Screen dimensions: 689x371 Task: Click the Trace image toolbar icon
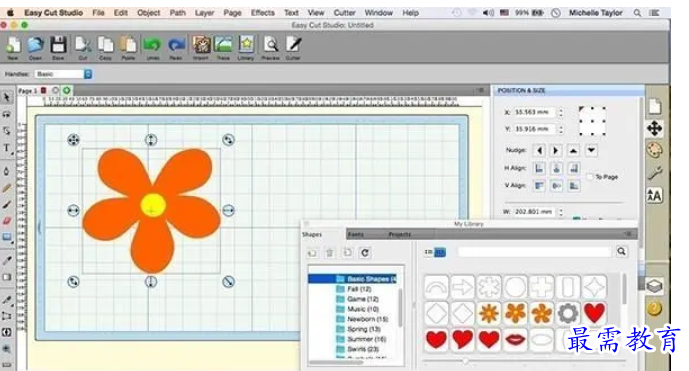pyautogui.click(x=223, y=45)
